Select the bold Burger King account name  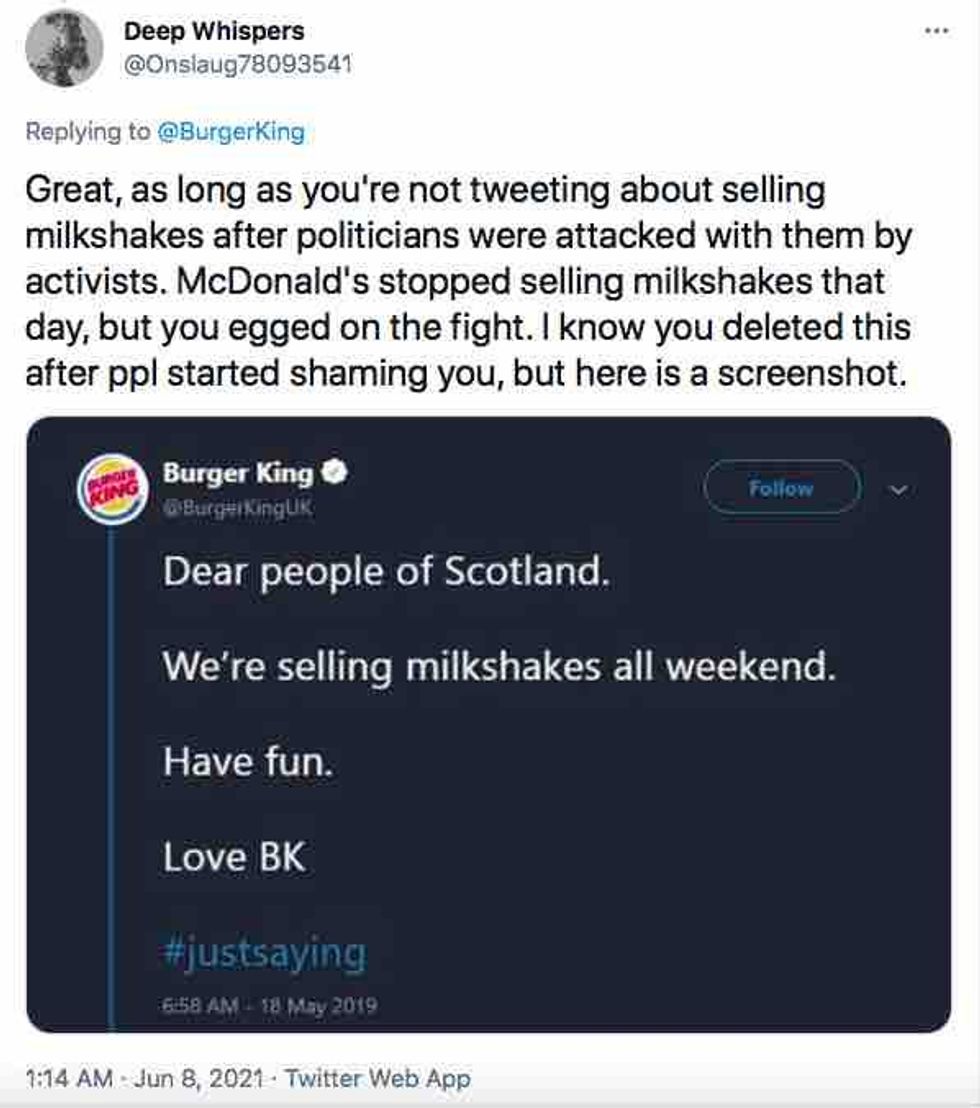click(238, 472)
